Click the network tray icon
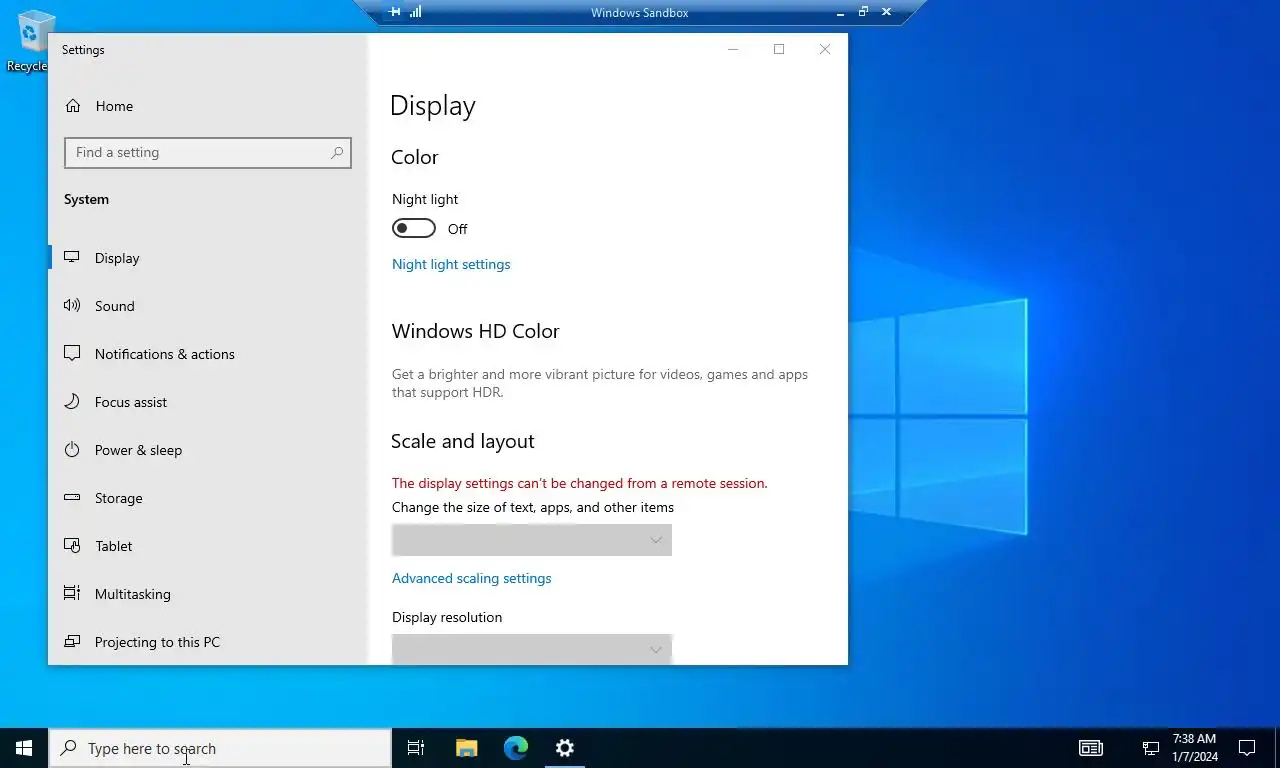 (x=1151, y=748)
